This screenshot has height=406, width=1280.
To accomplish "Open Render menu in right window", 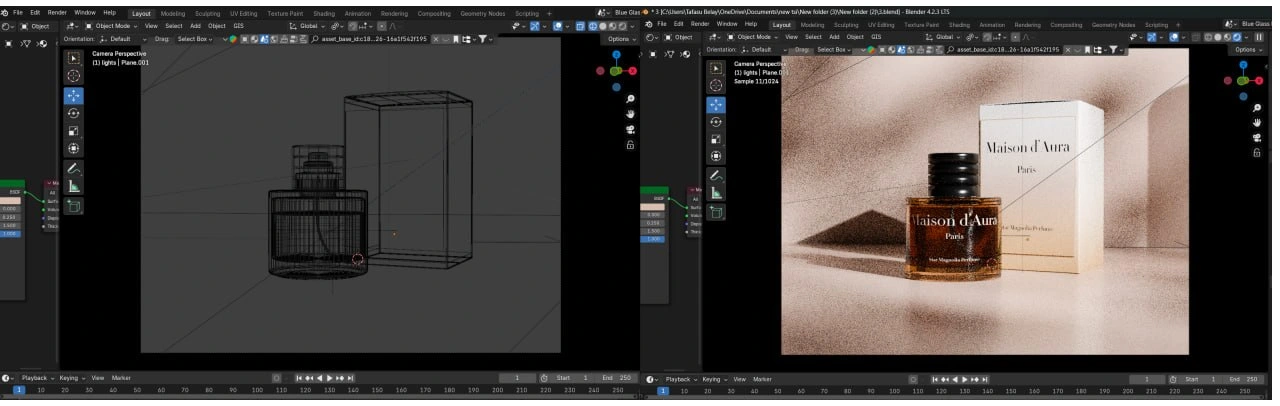I will [701, 23].
